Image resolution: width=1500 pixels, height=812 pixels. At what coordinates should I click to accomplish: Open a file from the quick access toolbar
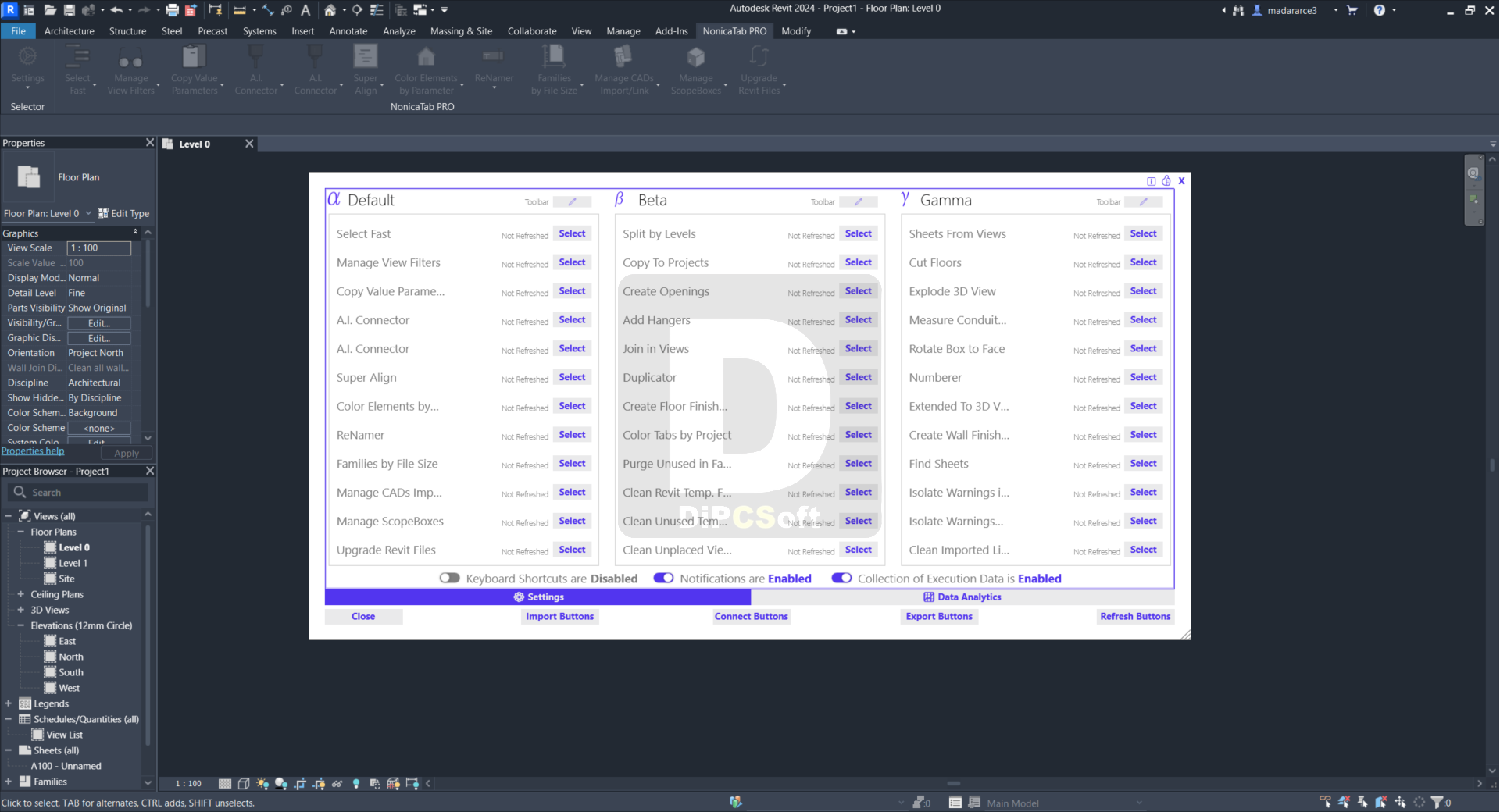(x=49, y=10)
